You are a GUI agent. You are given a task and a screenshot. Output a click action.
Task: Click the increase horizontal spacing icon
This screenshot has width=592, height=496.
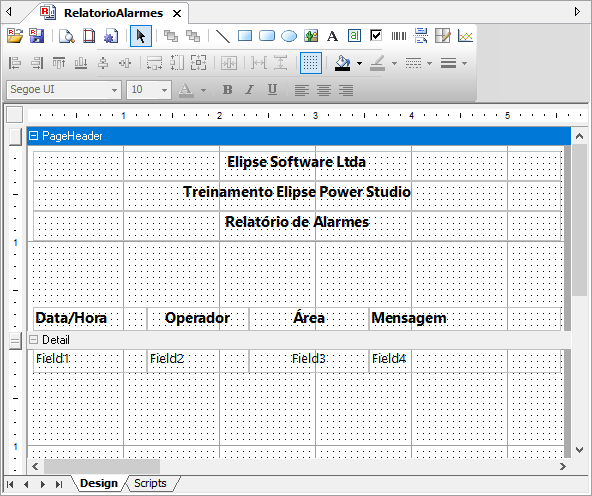tap(259, 63)
